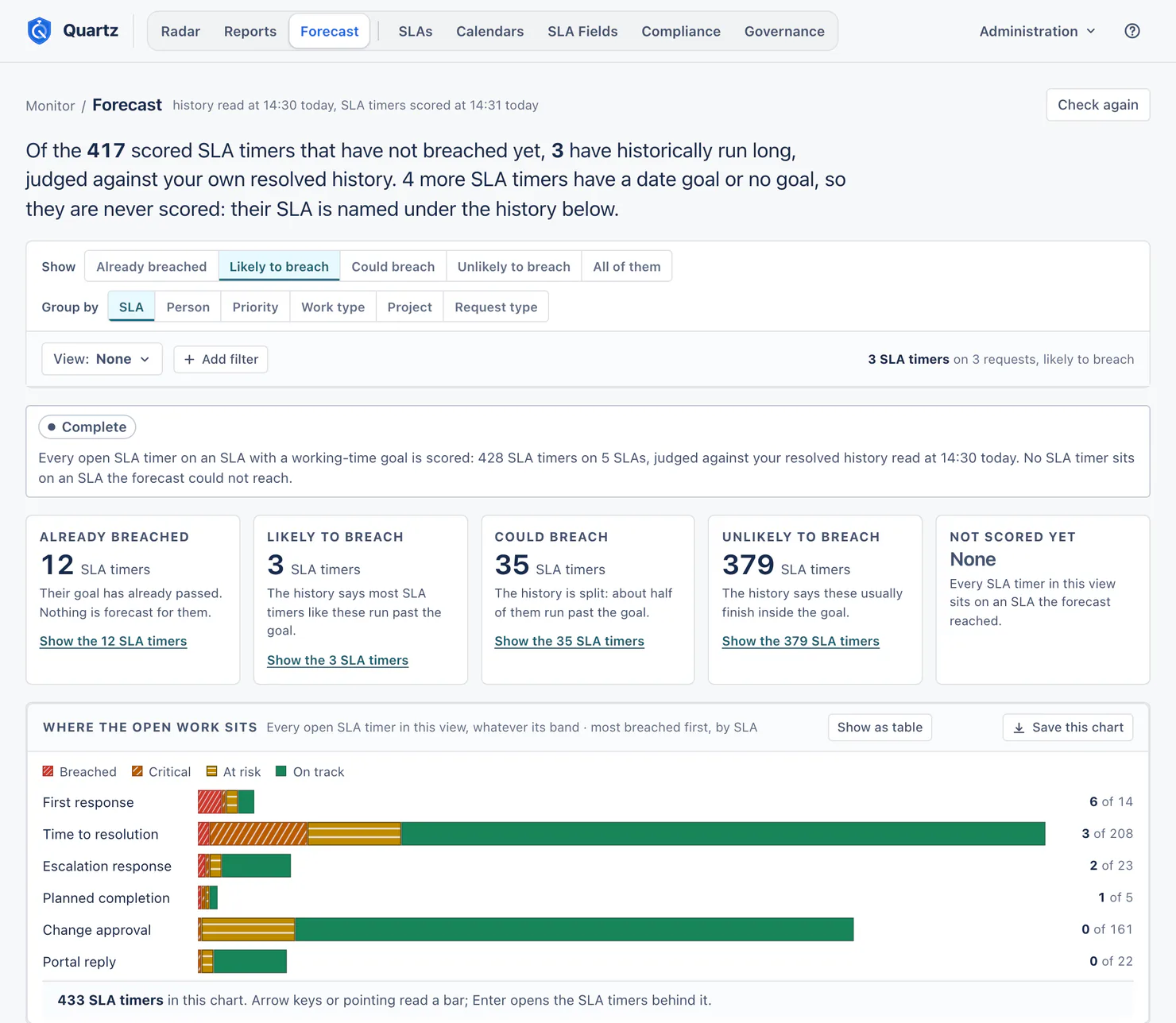Click the On track legend swatch

(280, 771)
